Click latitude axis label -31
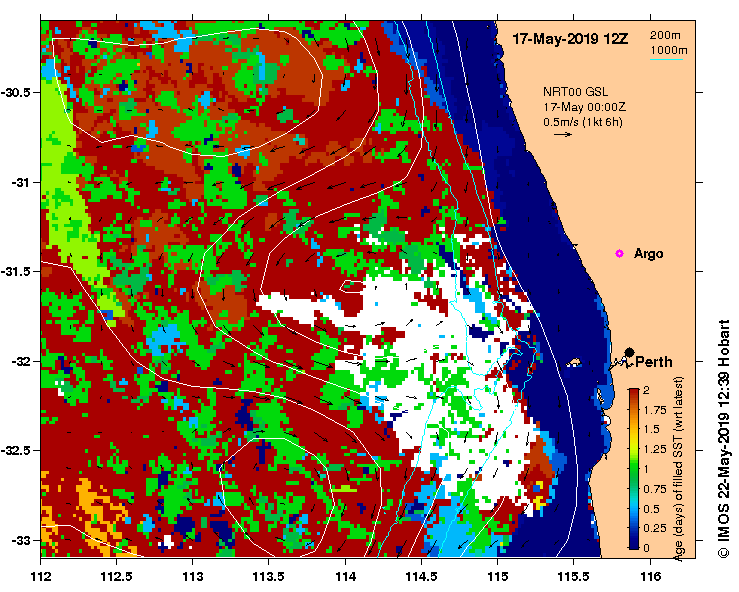 (20, 182)
